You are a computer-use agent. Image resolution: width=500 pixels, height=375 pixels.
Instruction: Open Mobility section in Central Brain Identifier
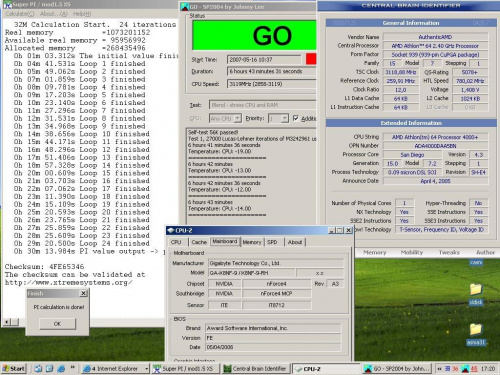412,253
